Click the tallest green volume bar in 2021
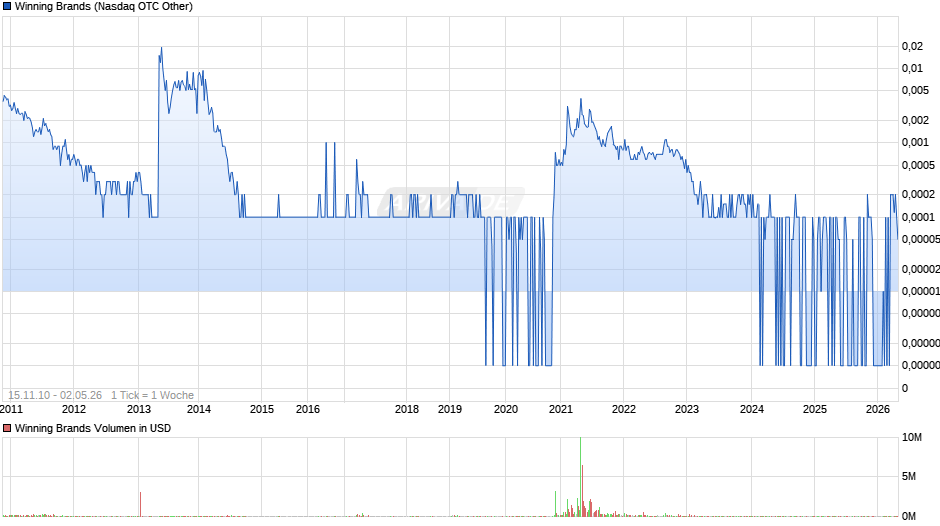This screenshot has height=526, width=940. [x=580, y=476]
